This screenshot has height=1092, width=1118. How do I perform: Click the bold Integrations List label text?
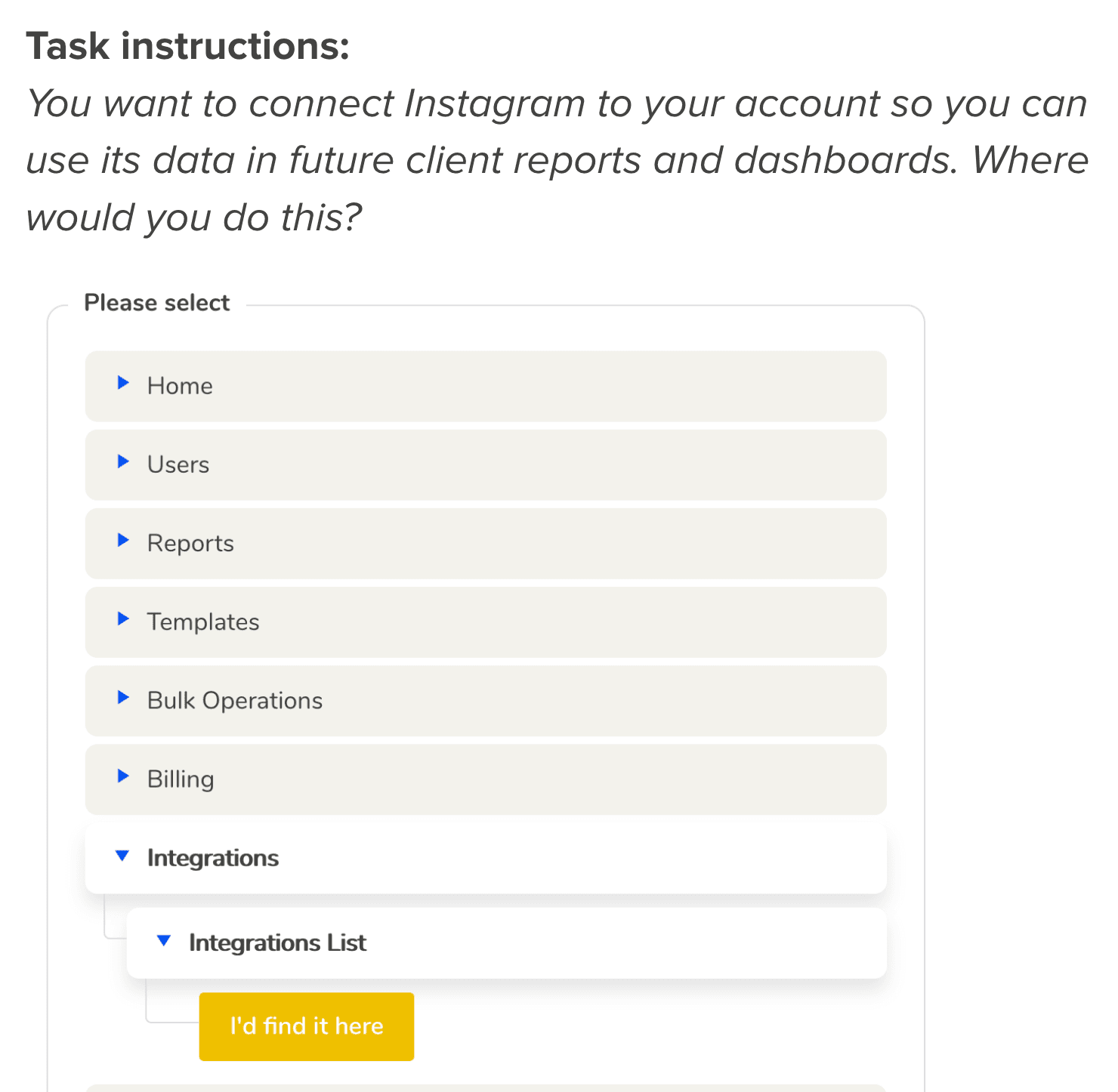click(277, 942)
